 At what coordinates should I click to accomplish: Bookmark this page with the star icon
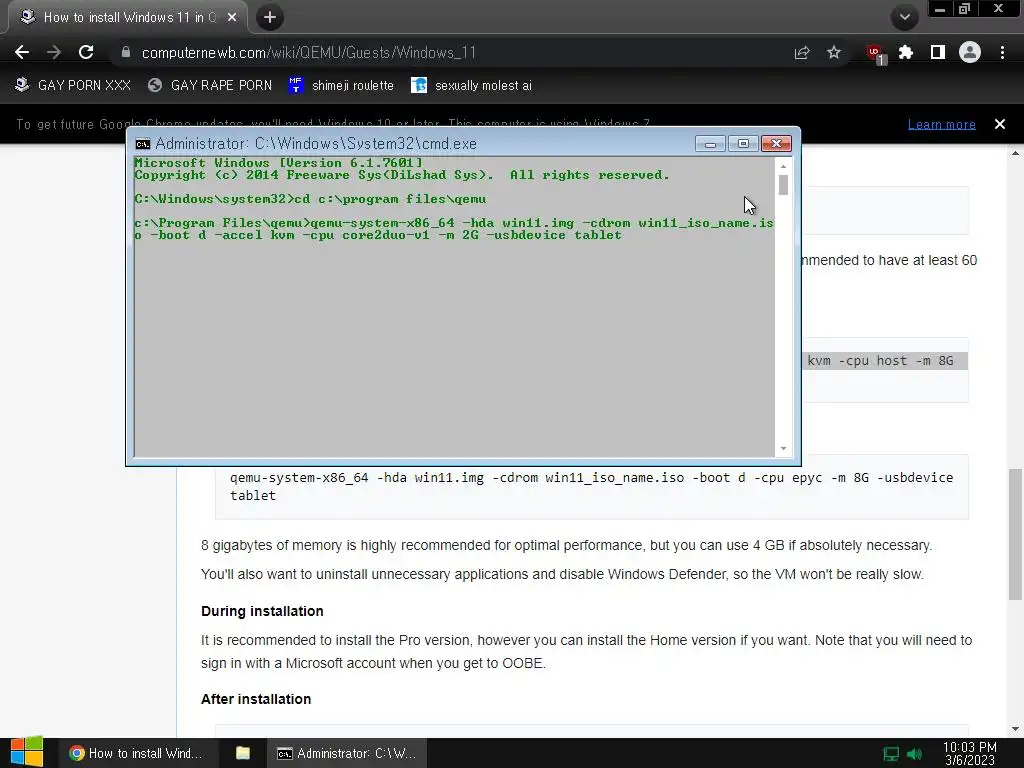point(834,52)
